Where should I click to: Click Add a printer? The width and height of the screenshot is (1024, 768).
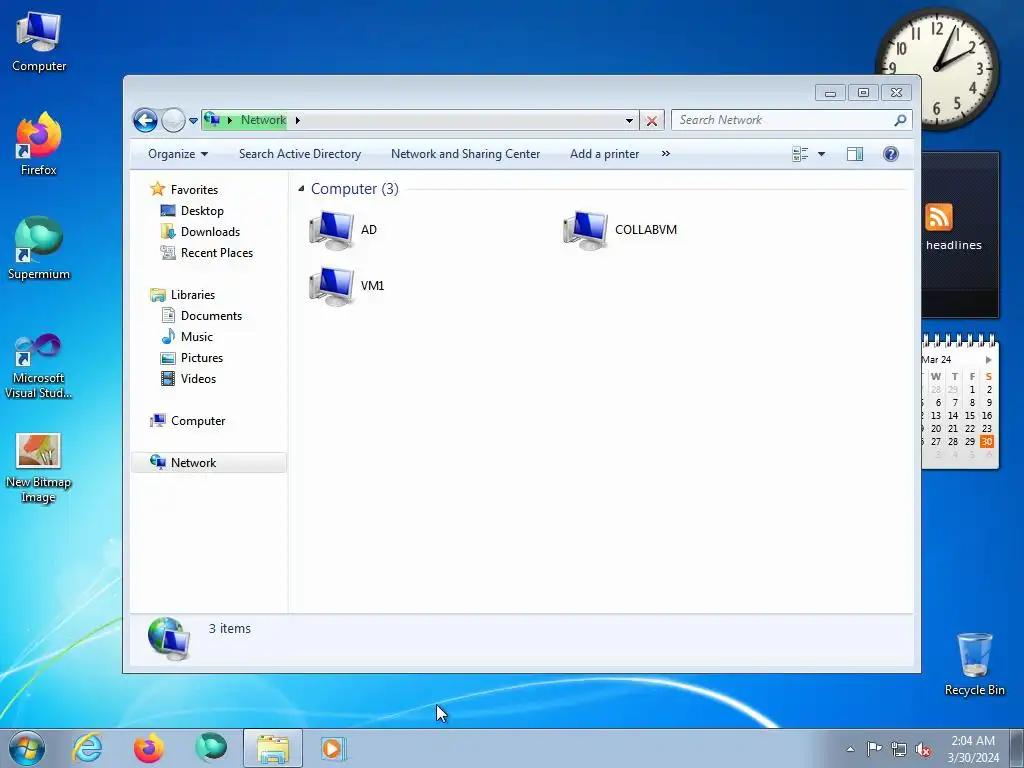[x=604, y=154]
